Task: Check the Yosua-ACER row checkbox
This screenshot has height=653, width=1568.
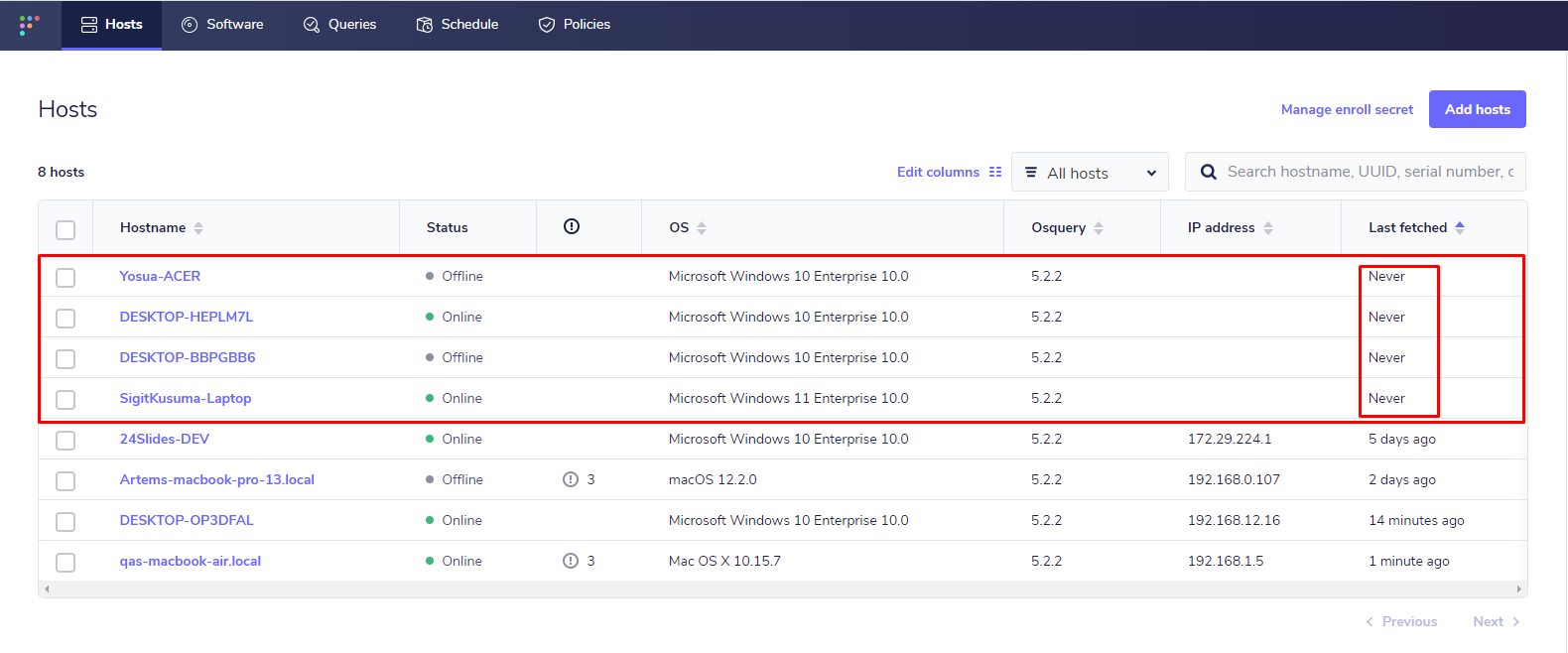Action: click(x=65, y=278)
